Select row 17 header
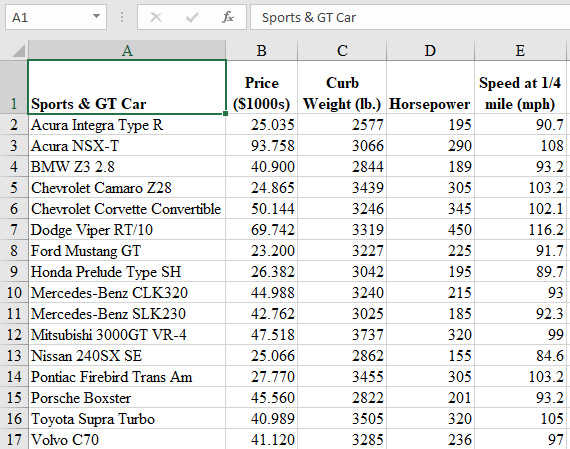The image size is (570, 449). pyautogui.click(x=14, y=439)
